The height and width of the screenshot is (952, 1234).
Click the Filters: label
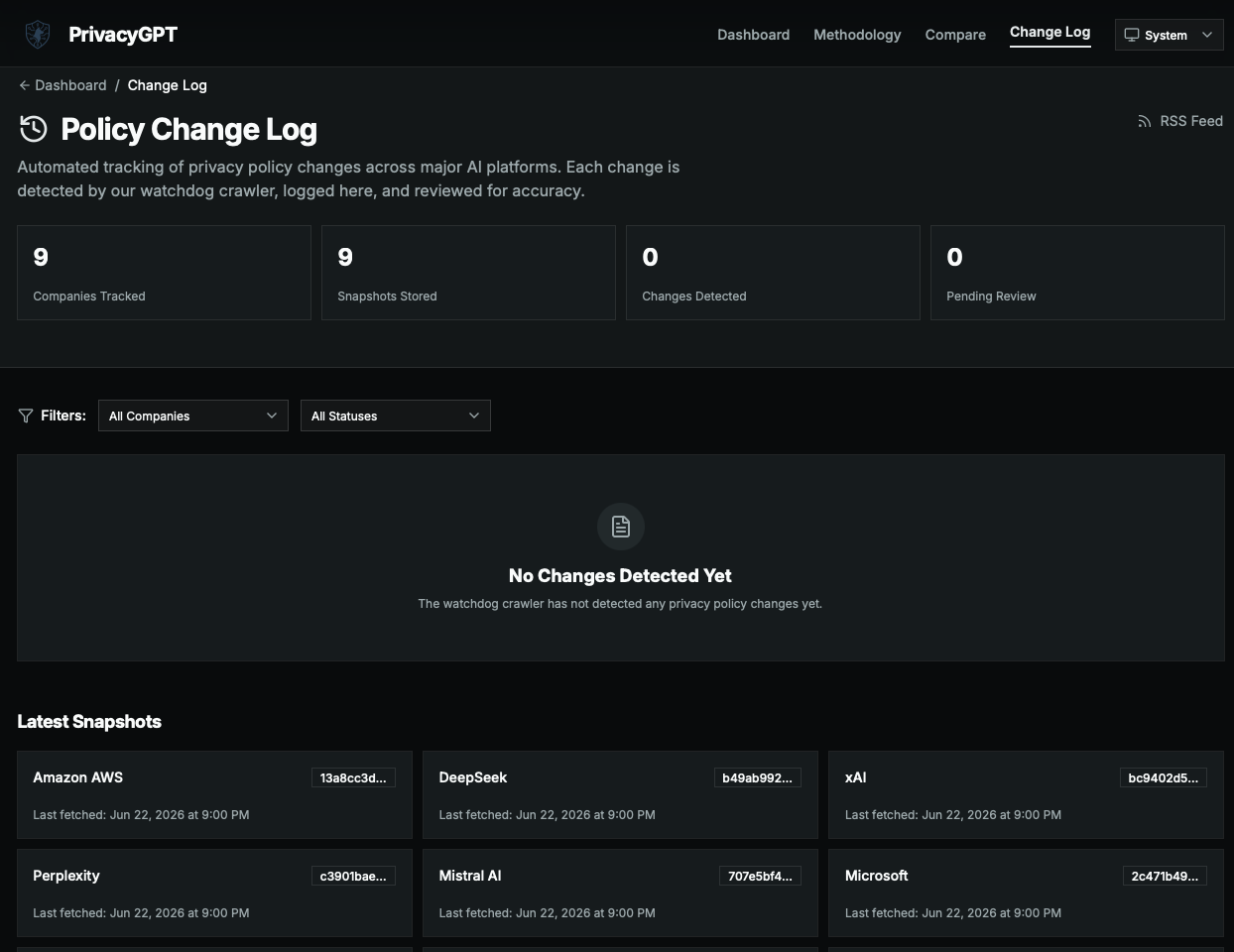pyautogui.click(x=63, y=416)
